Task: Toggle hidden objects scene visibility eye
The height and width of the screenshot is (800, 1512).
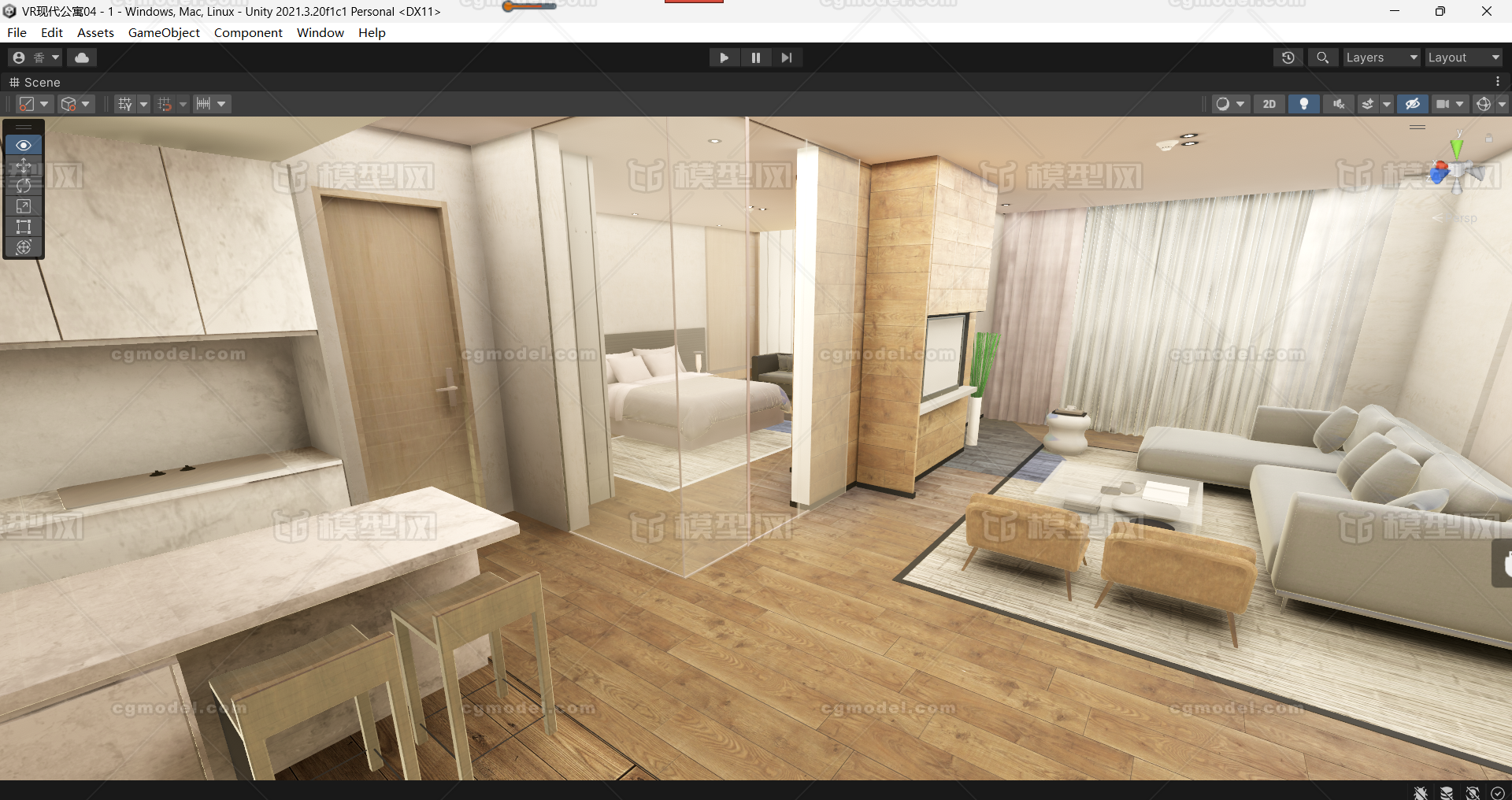Action: [1413, 104]
